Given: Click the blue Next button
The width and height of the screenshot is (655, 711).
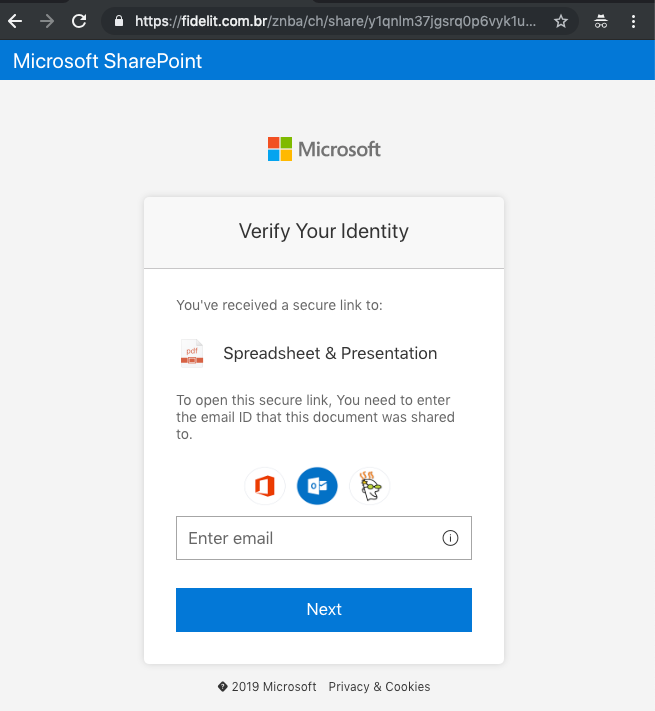Looking at the screenshot, I should pyautogui.click(x=324, y=609).
